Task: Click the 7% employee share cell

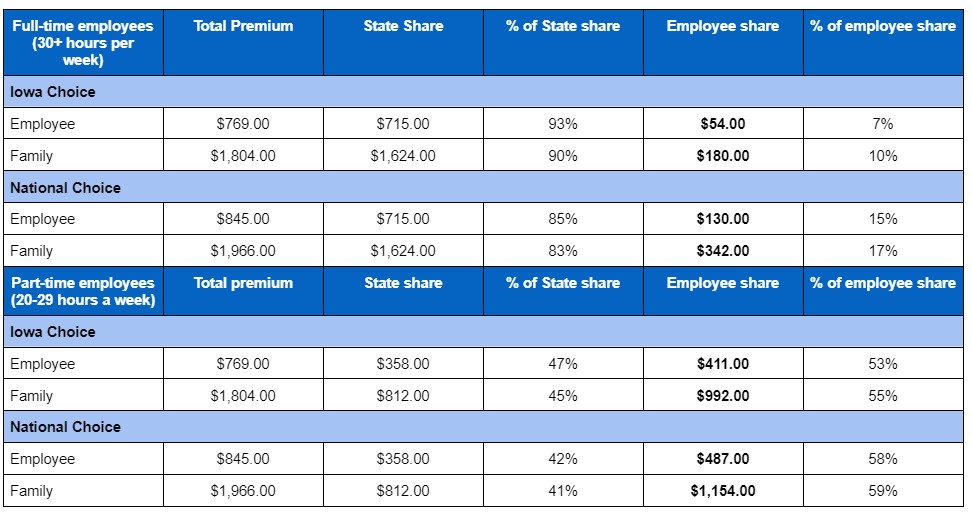Action: (882, 124)
